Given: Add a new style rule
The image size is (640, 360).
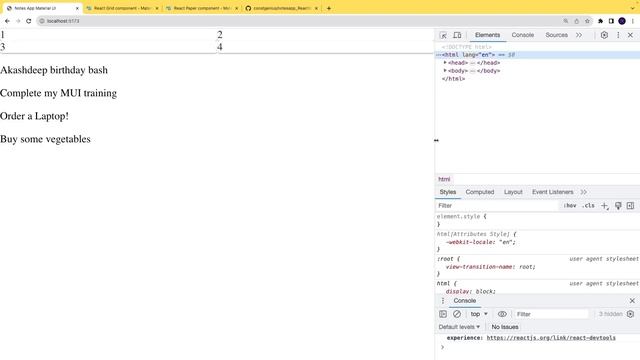Looking at the screenshot, I should tap(604, 206).
